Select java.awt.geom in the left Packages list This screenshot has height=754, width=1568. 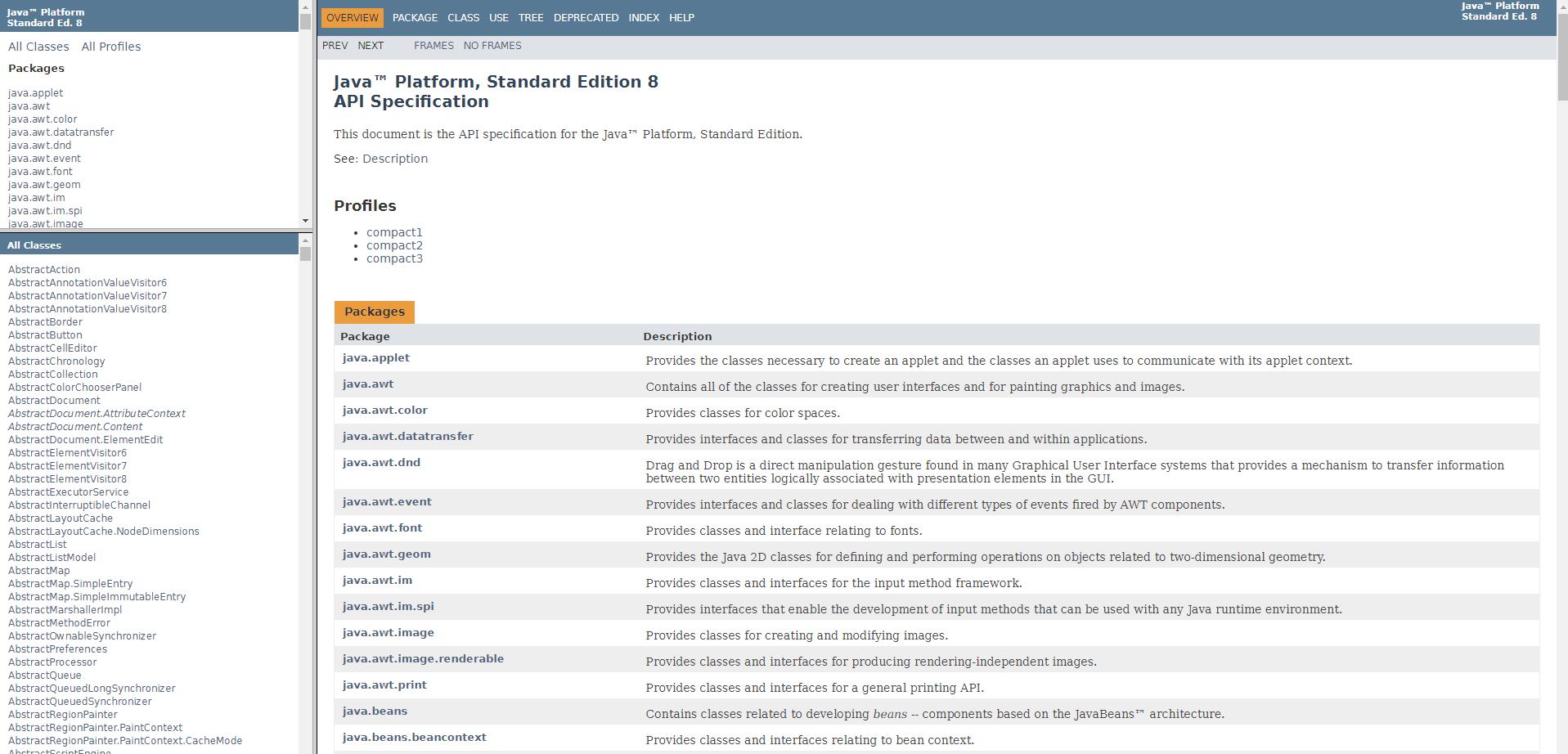click(44, 185)
